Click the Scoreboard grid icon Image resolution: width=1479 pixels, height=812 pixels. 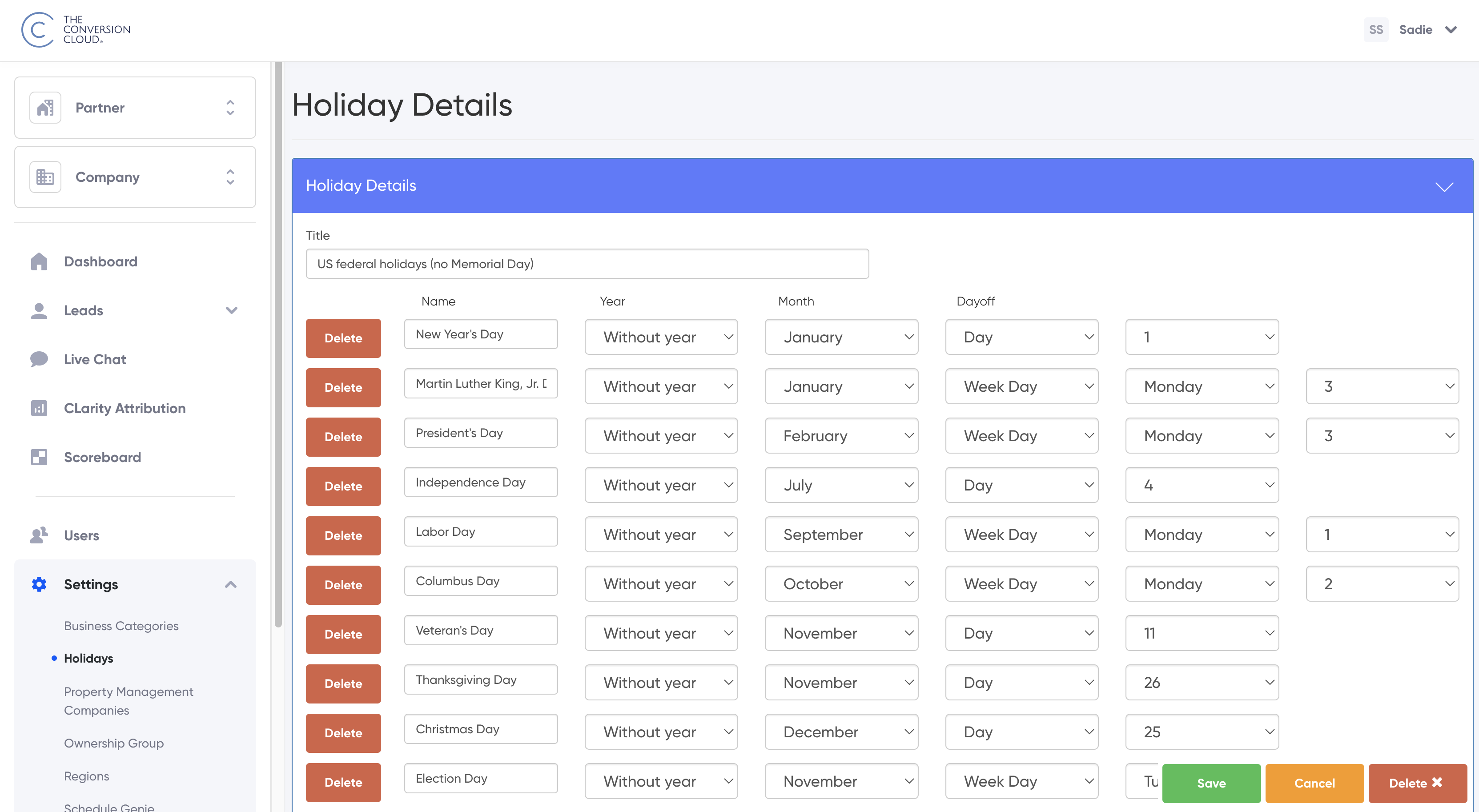pyautogui.click(x=39, y=457)
